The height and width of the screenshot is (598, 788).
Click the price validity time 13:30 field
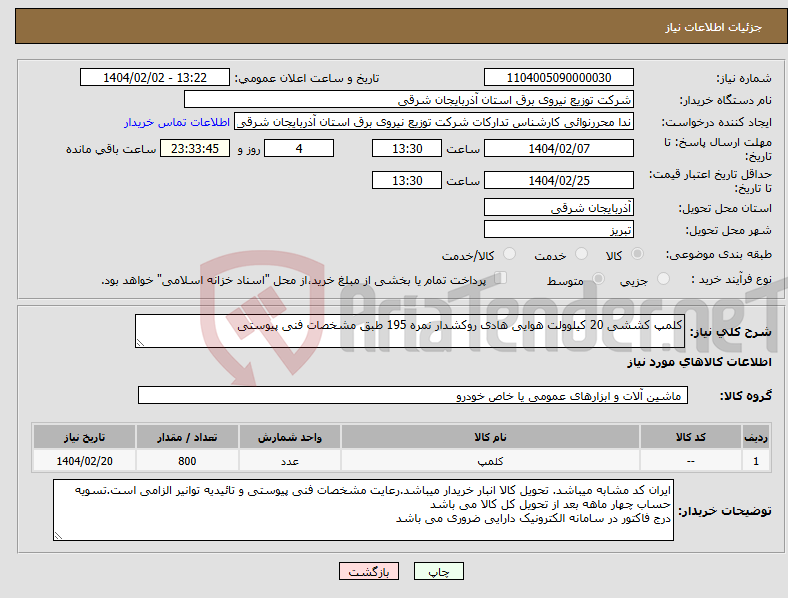pyautogui.click(x=407, y=180)
